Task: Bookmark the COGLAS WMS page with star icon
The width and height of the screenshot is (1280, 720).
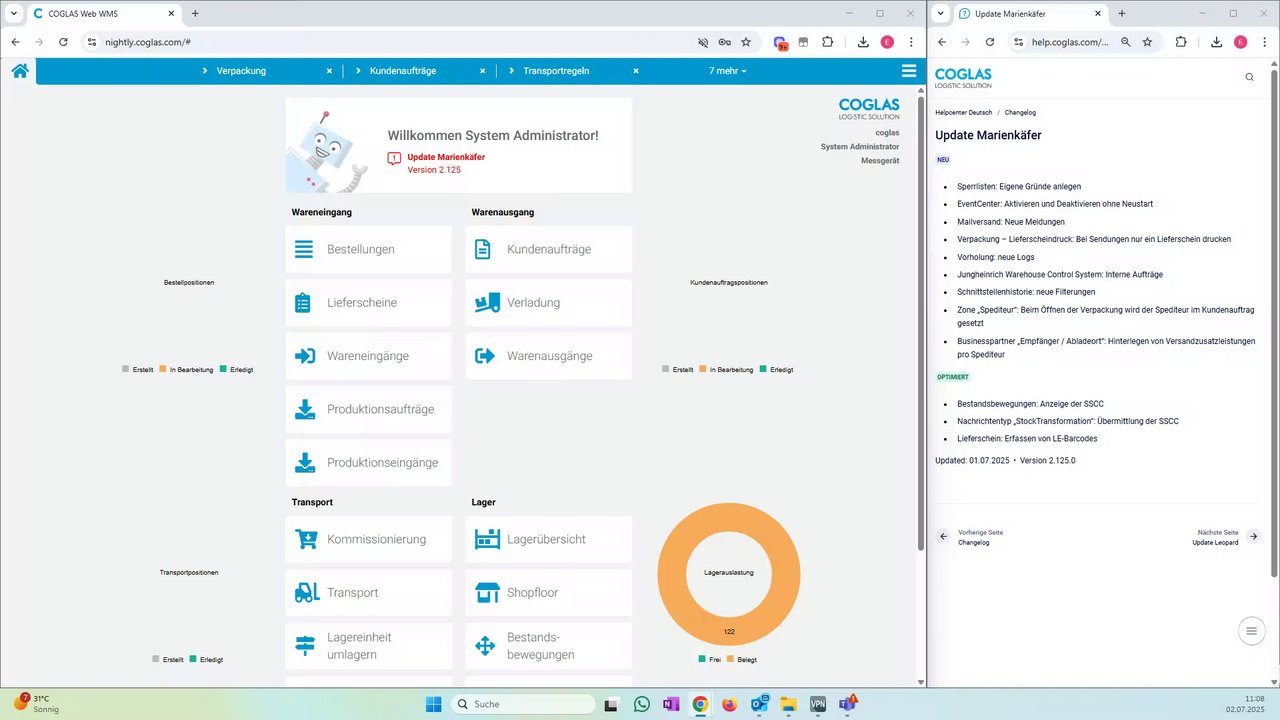Action: [x=745, y=42]
